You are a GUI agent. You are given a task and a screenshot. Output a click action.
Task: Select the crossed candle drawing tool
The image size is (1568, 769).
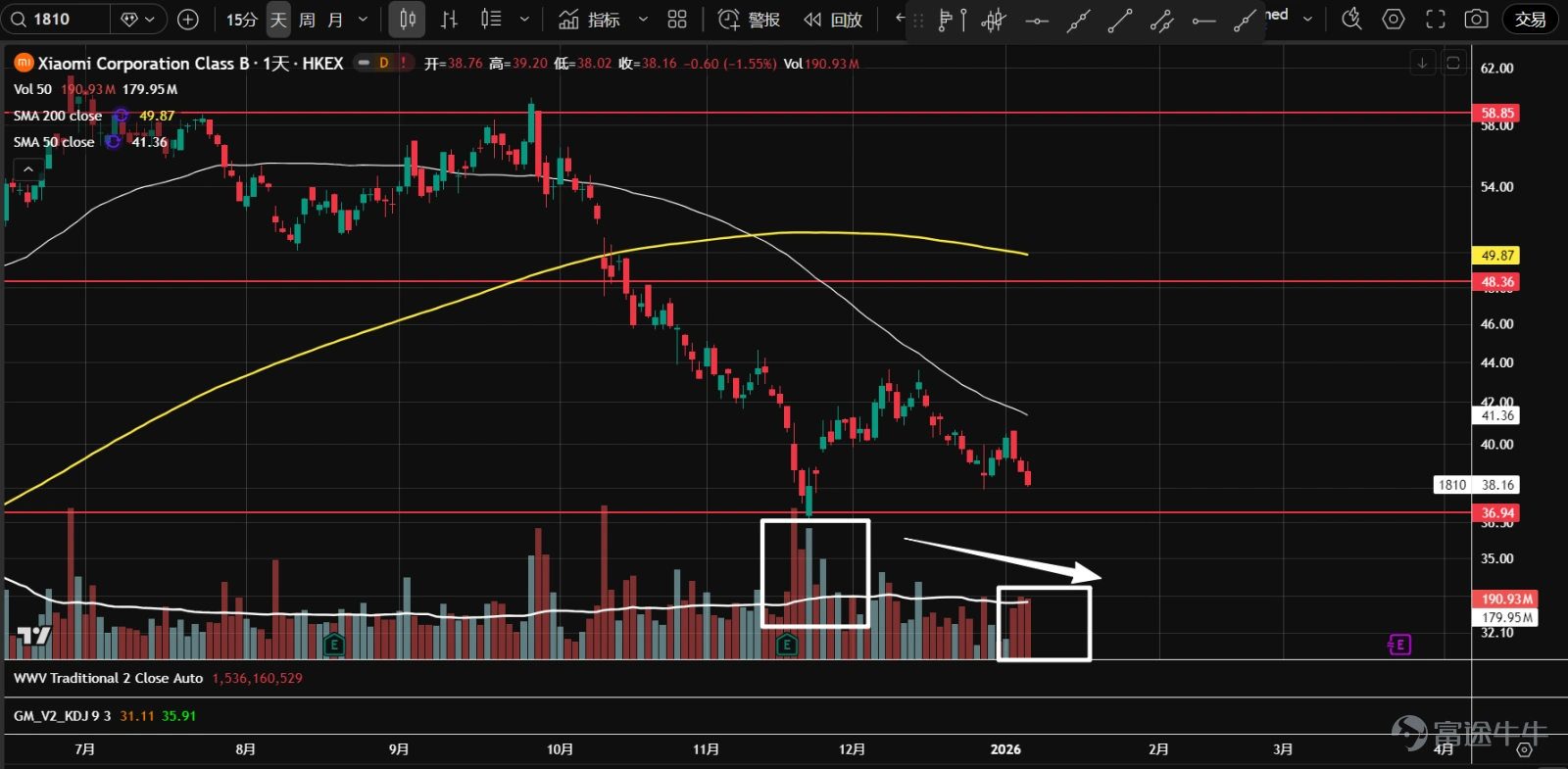tap(994, 21)
